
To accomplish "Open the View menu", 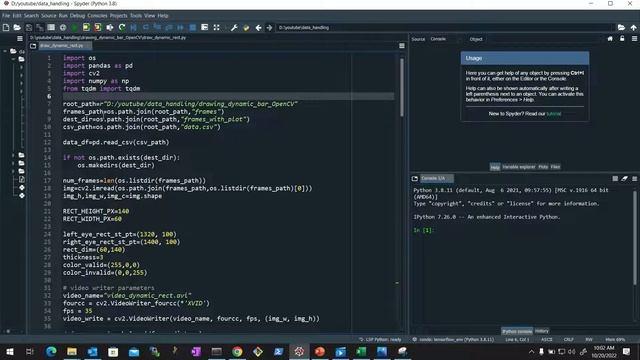I will coord(149,16).
